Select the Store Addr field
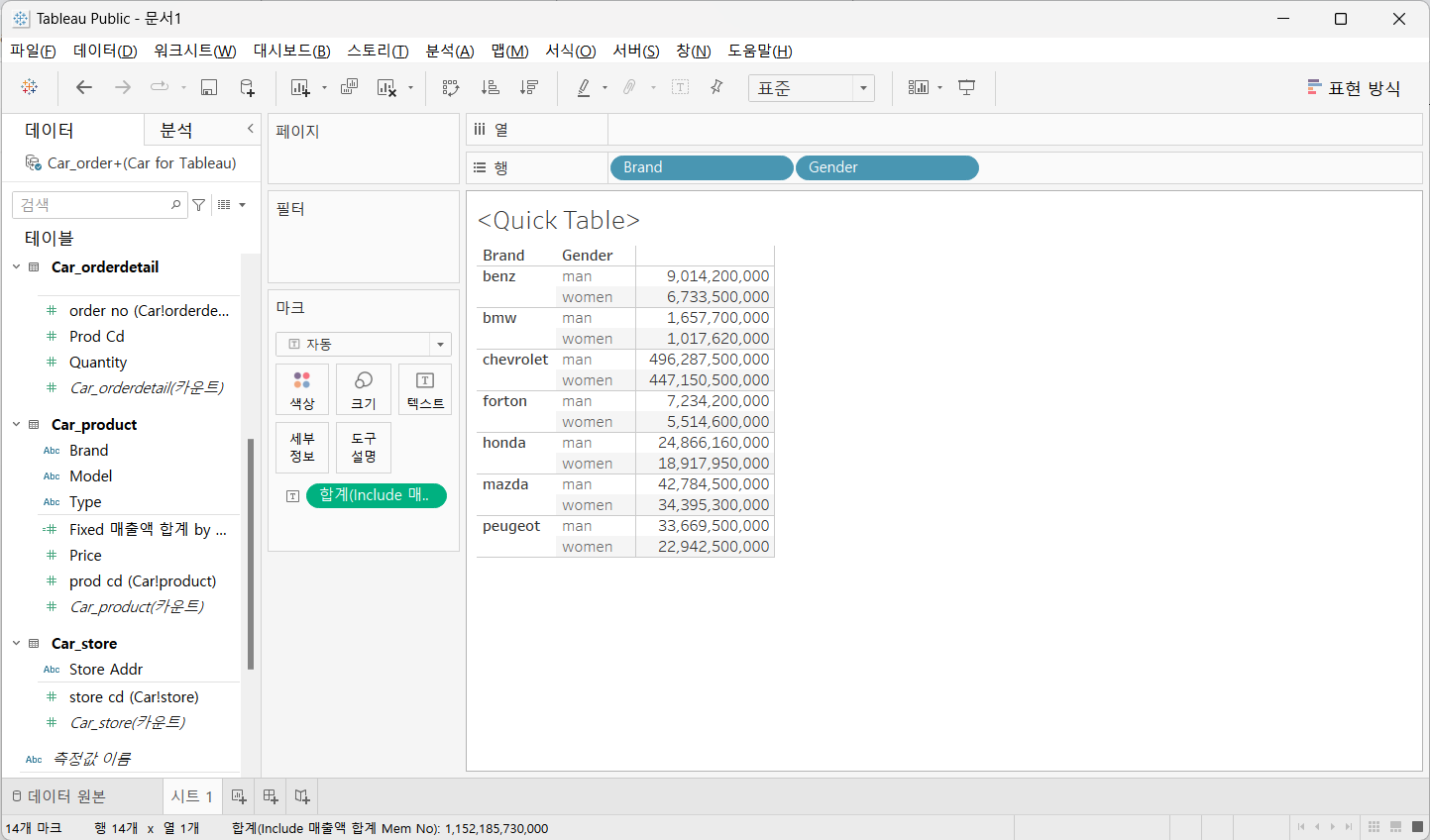Screen dimensions: 1430x840 pos(106,670)
